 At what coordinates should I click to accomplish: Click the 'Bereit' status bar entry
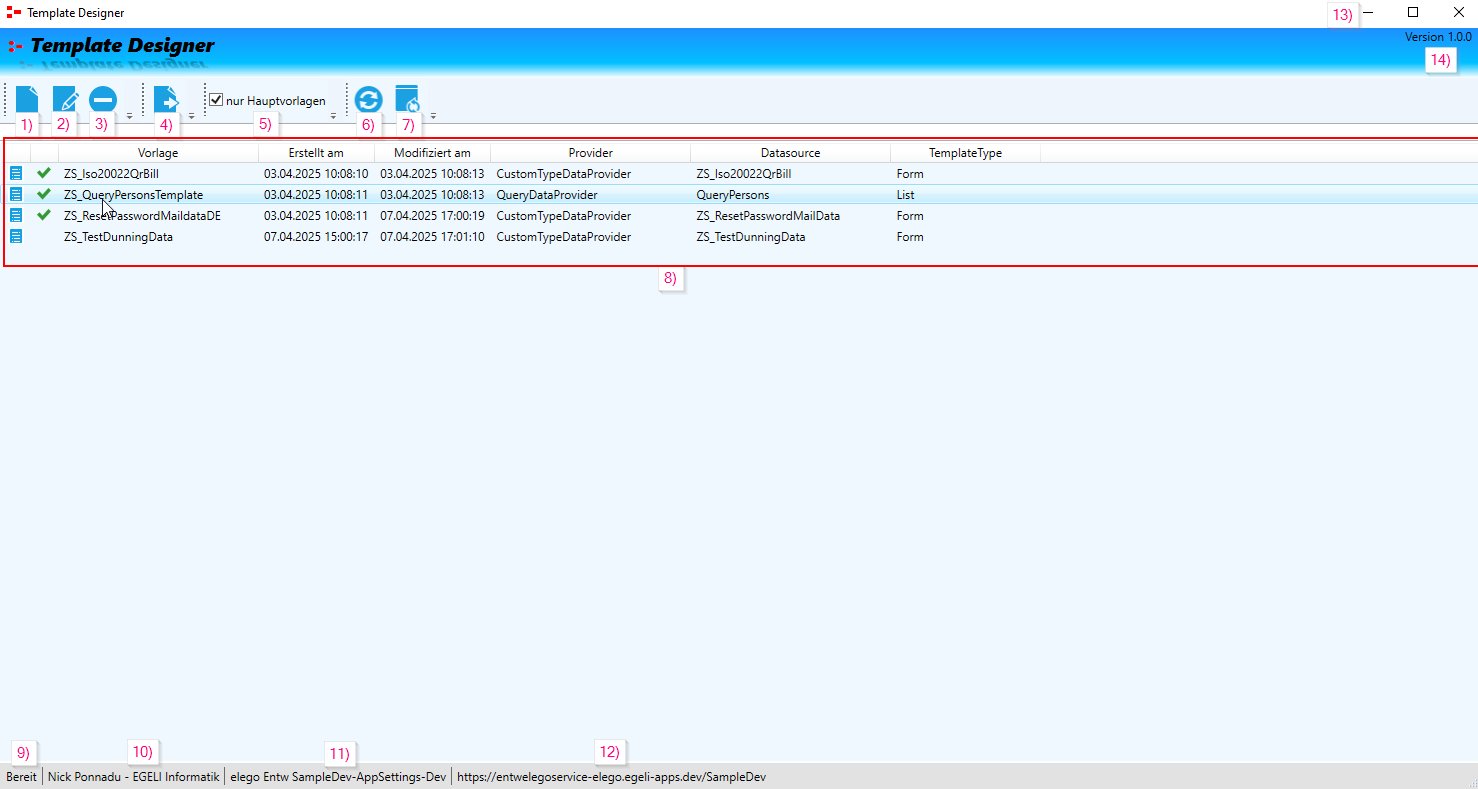tap(22, 777)
